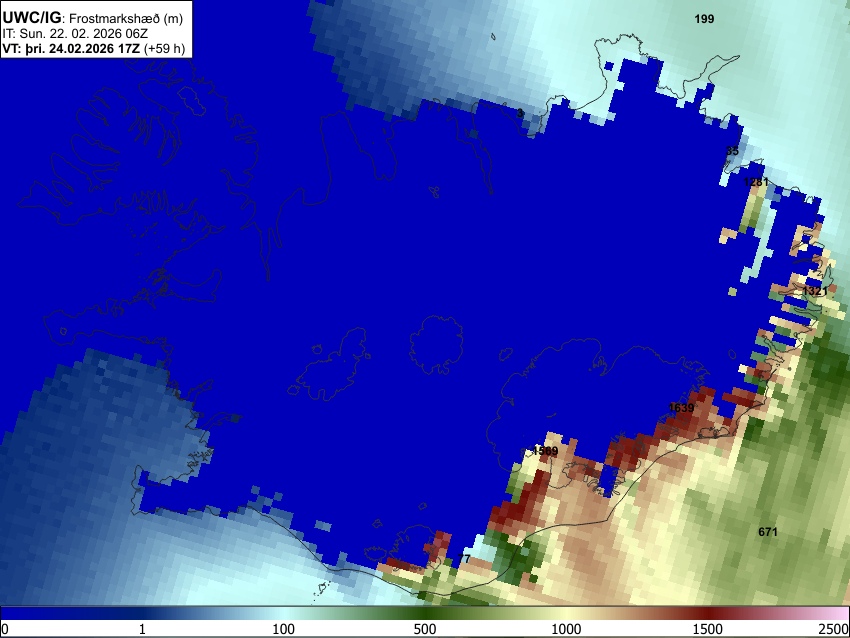Click the 'VT: þri. 24.02.2026 17Z' valid time
Viewport: 850px width, 638px height.
coord(72,48)
